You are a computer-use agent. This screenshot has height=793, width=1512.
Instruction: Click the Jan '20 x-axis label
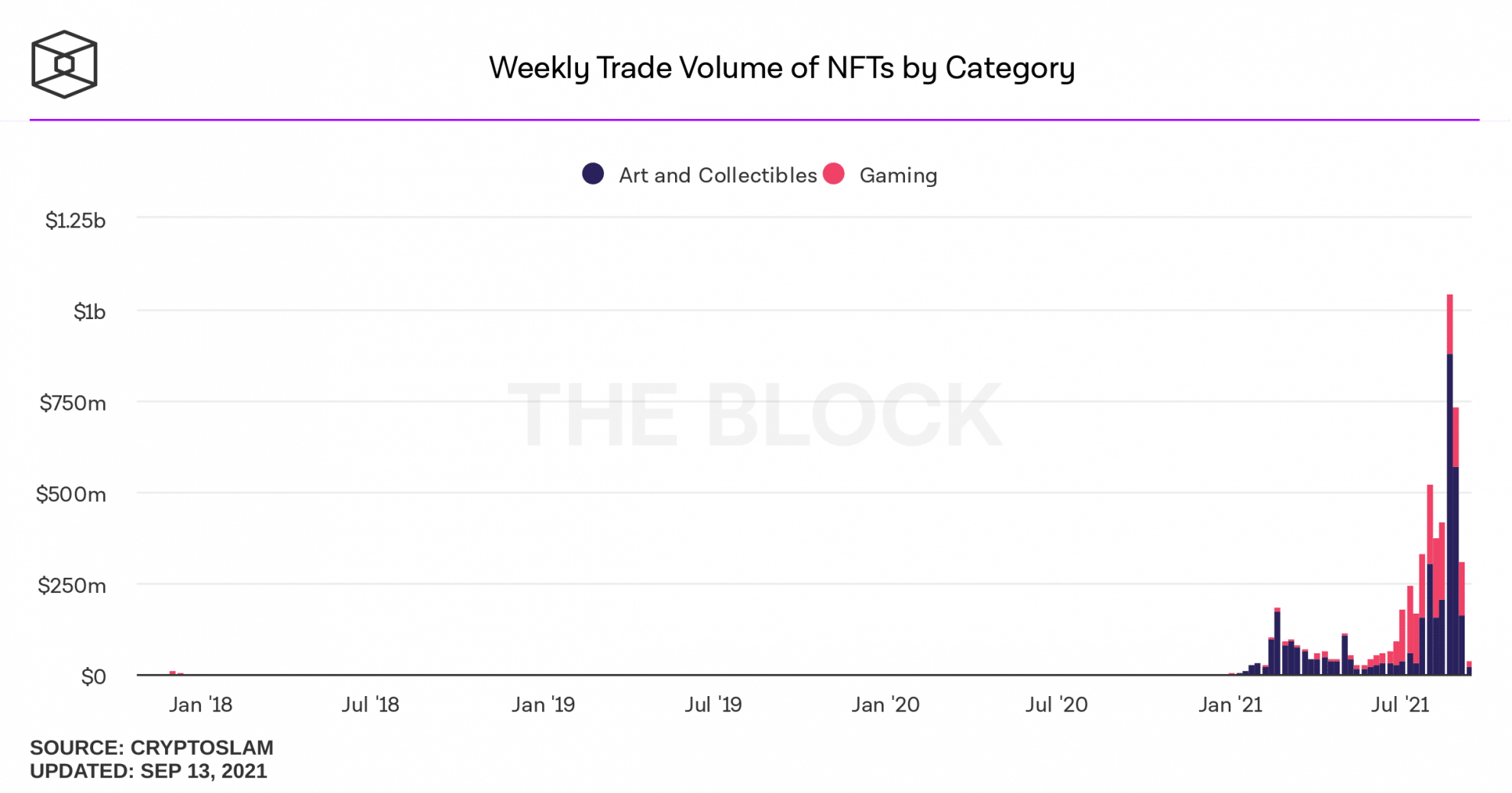click(x=885, y=704)
